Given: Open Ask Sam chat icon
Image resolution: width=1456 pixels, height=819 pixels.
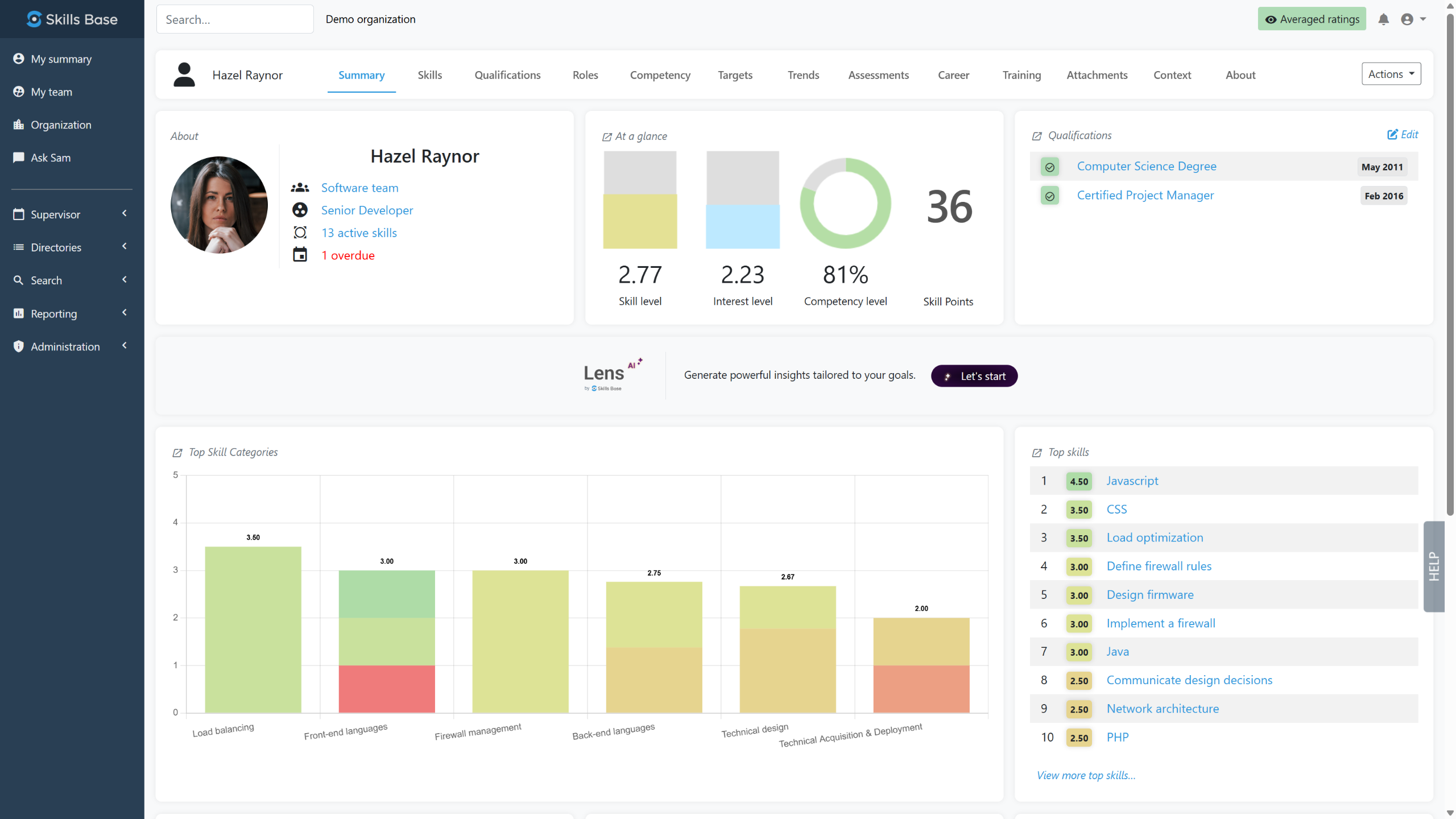Looking at the screenshot, I should 19,158.
